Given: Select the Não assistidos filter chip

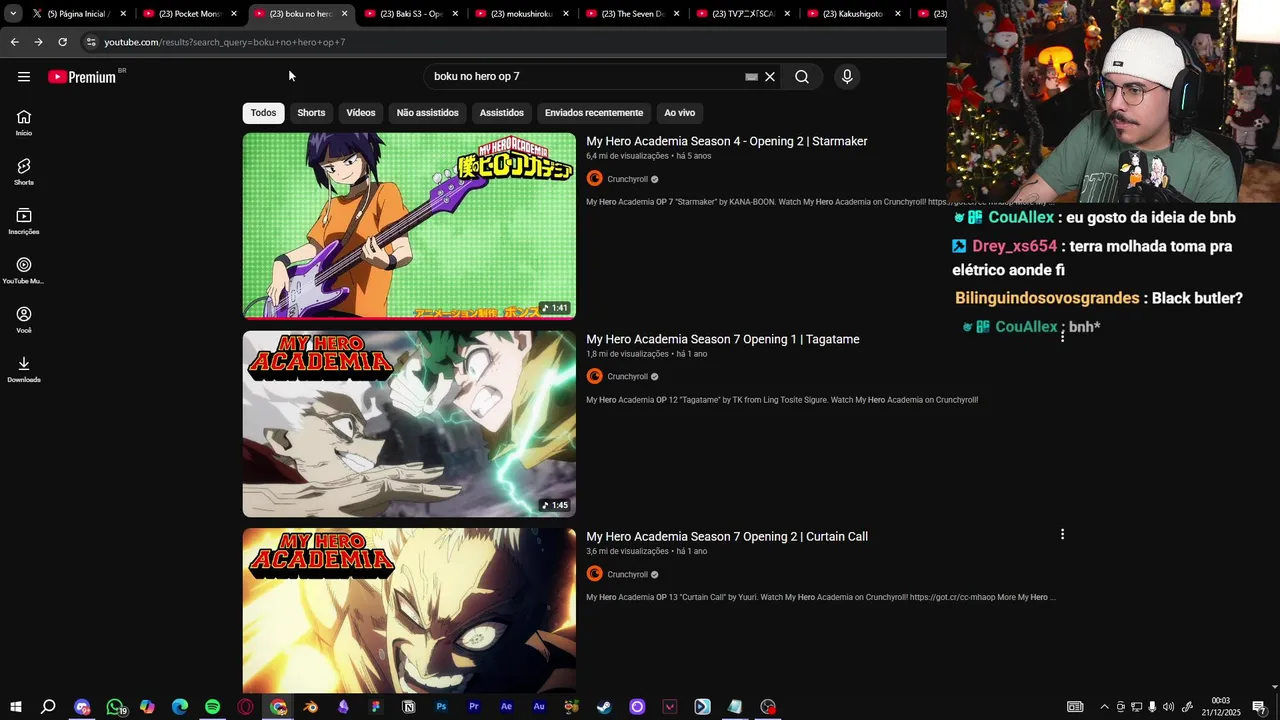Looking at the screenshot, I should pyautogui.click(x=428, y=113).
